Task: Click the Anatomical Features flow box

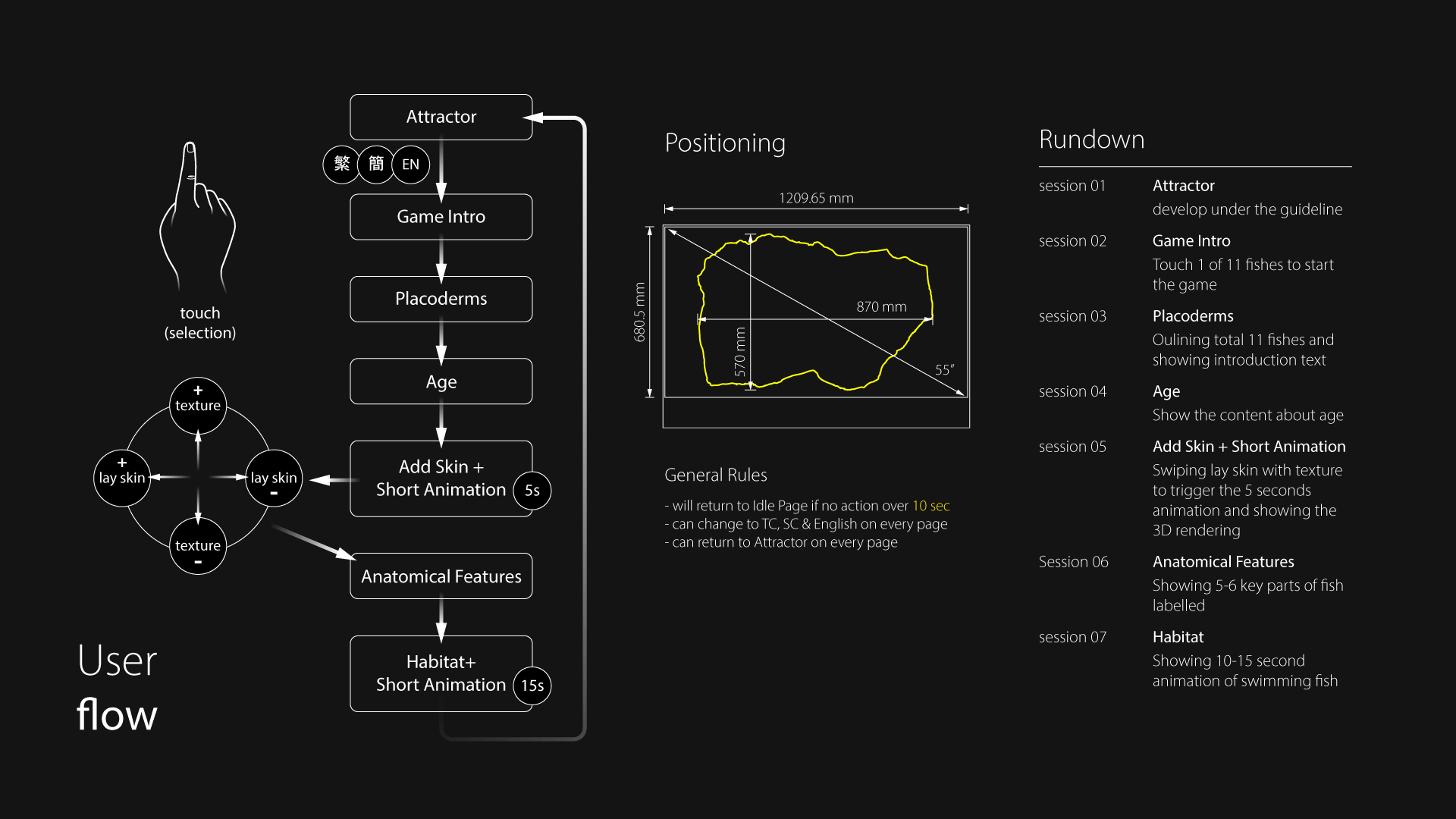Action: point(441,576)
